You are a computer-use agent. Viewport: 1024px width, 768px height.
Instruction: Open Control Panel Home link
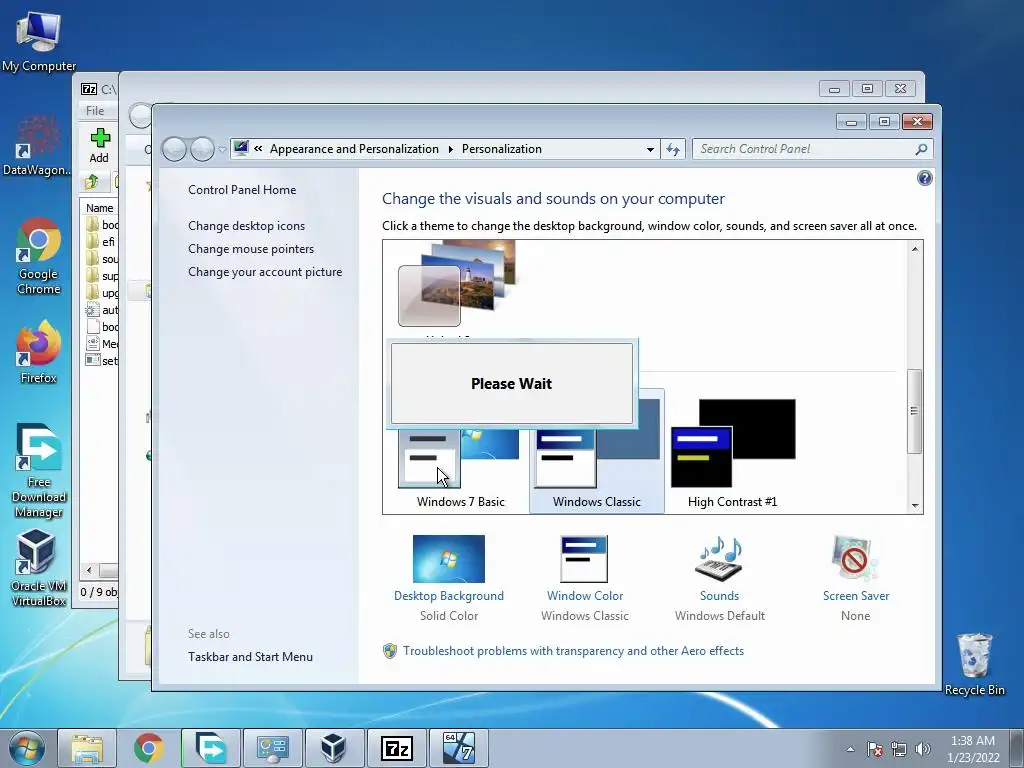click(242, 189)
